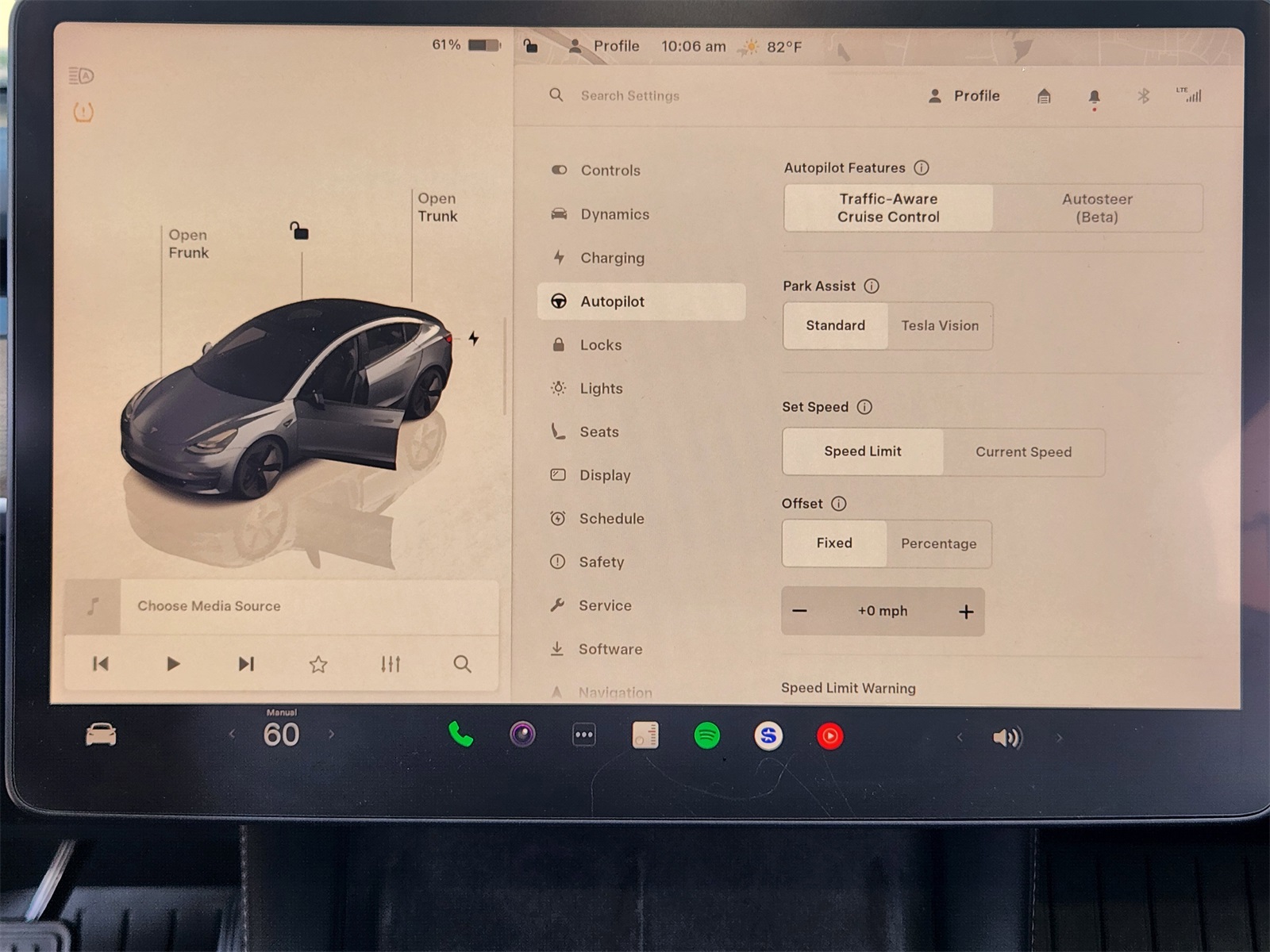Set Offset type to Percentage
Viewport: 1270px width, 952px height.
tap(938, 543)
